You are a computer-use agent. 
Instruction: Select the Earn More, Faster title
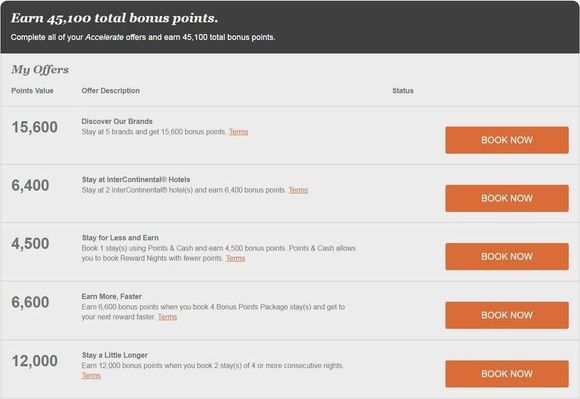click(x=112, y=297)
